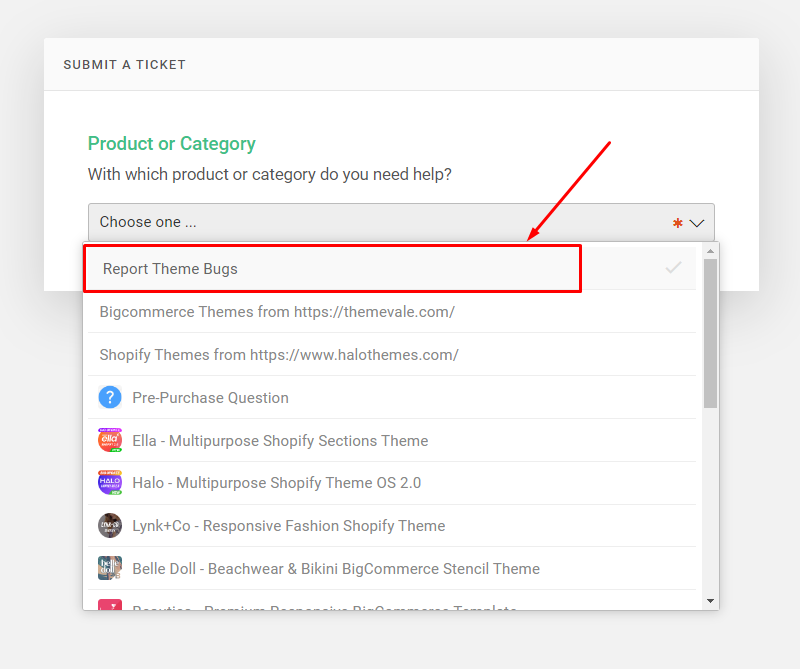Viewport: 800px width, 669px height.
Task: Click the dropdown list scrollbar thumb
Action: pyautogui.click(x=710, y=333)
